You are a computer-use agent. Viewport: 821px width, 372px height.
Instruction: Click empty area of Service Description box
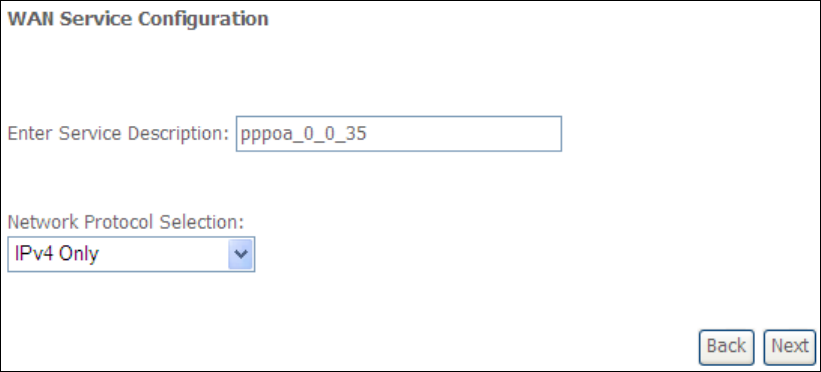466,134
